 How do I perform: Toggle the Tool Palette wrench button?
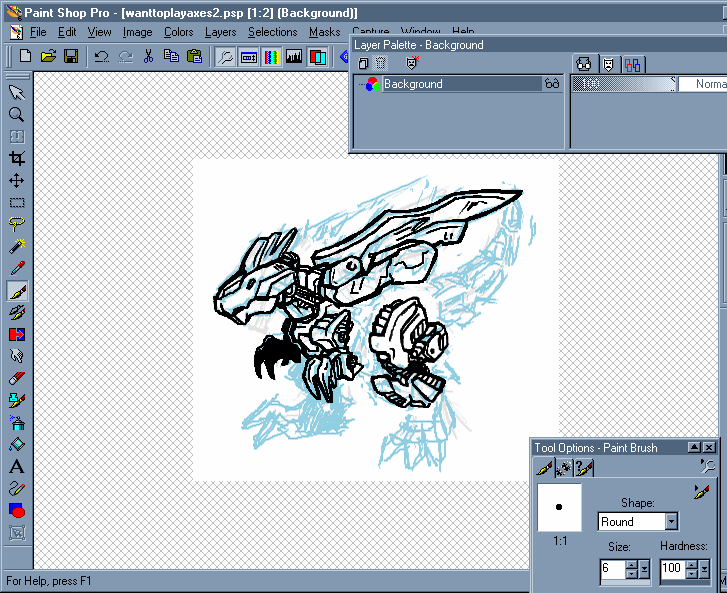(226, 57)
